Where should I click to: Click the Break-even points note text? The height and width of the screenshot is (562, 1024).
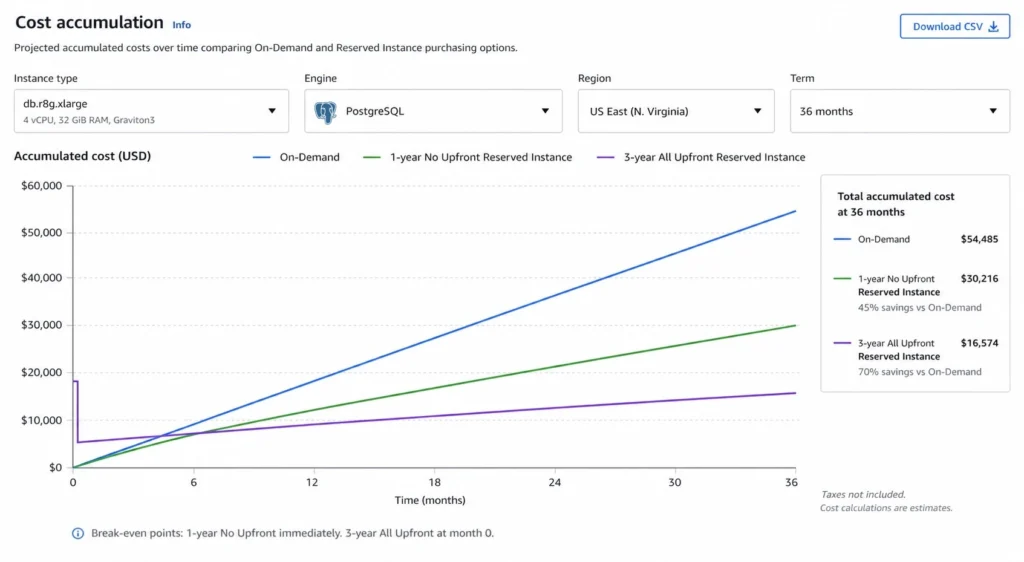pos(292,533)
